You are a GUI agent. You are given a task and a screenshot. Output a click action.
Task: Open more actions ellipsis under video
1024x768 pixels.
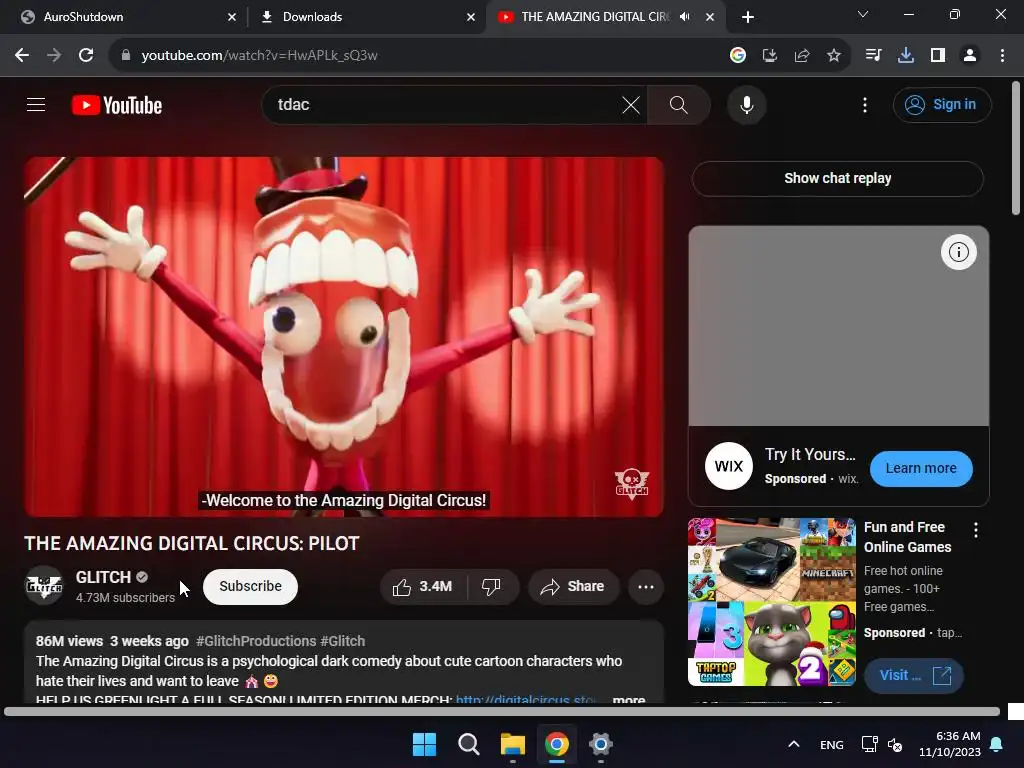click(x=646, y=586)
